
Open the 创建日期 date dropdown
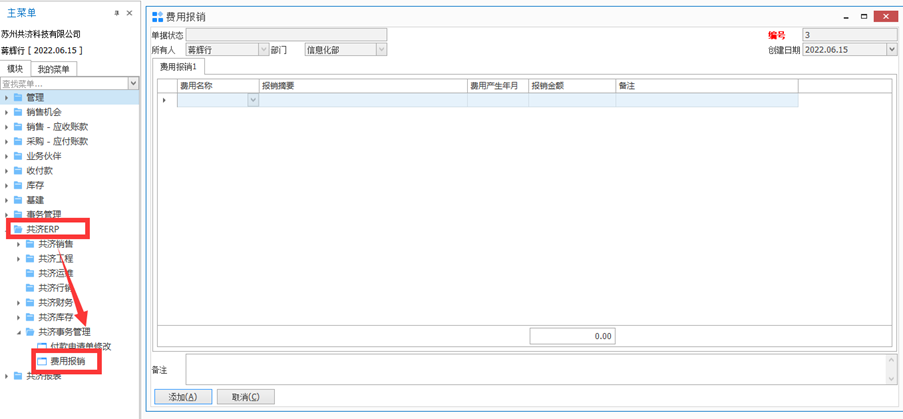(x=891, y=50)
